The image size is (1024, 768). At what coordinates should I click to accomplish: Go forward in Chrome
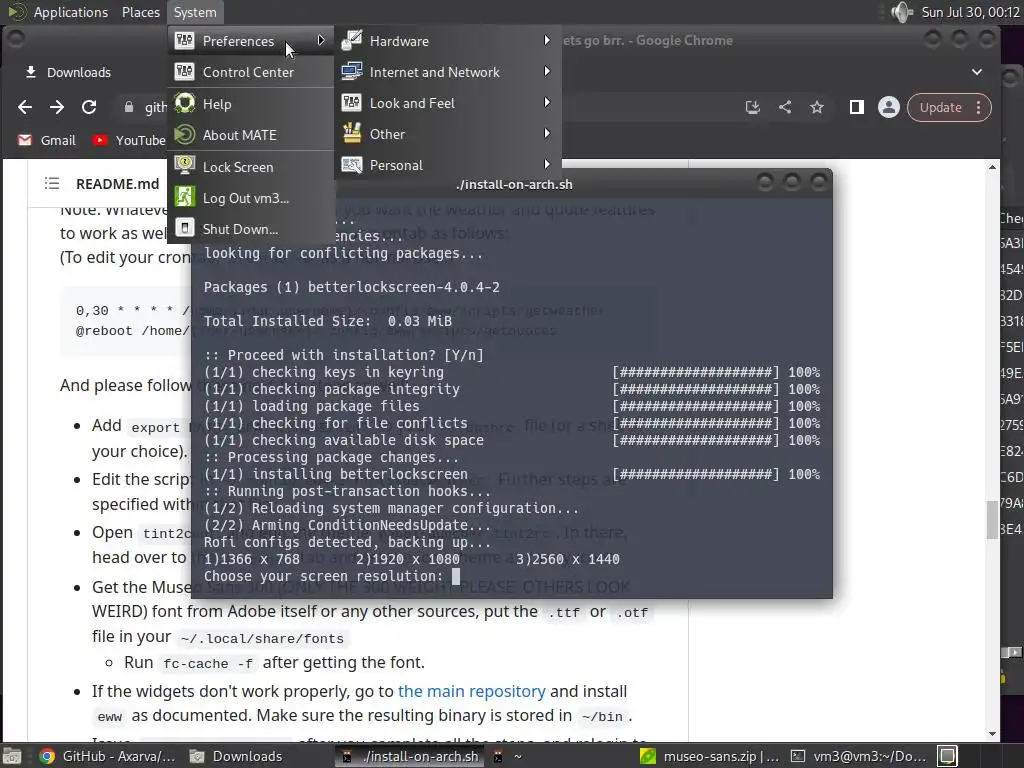(x=57, y=107)
